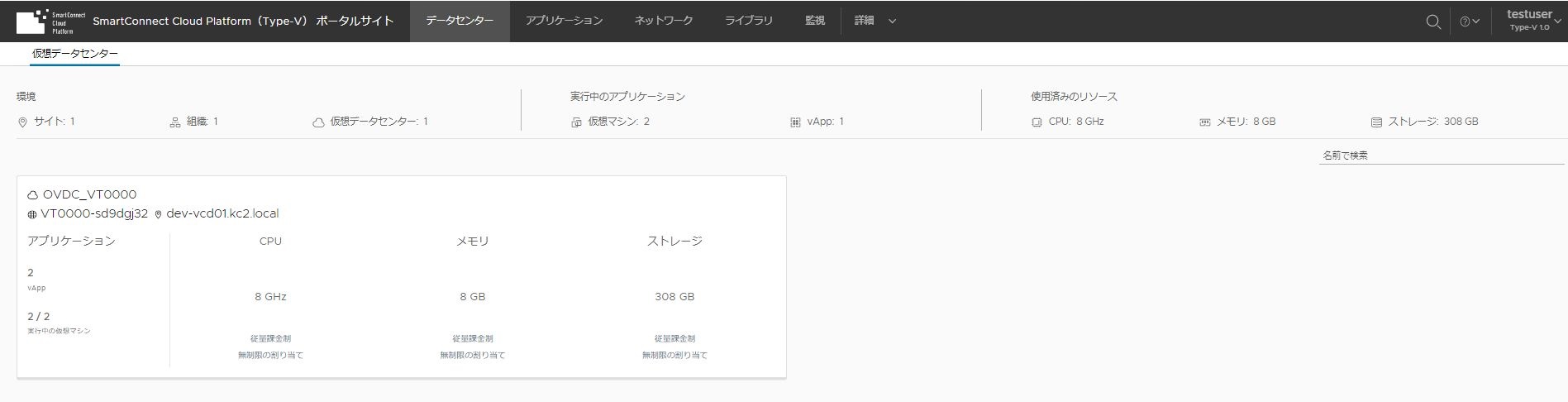The image size is (1568, 402).
Task: Click the organization icon beside VT0000-sd9dgj32
Action: point(32,214)
